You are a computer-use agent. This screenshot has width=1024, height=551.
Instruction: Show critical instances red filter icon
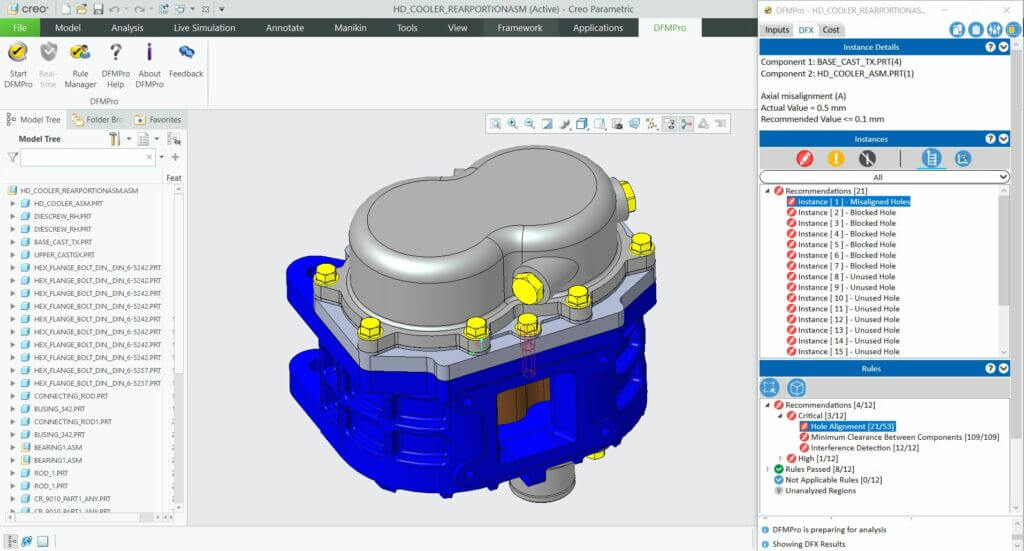tap(805, 158)
